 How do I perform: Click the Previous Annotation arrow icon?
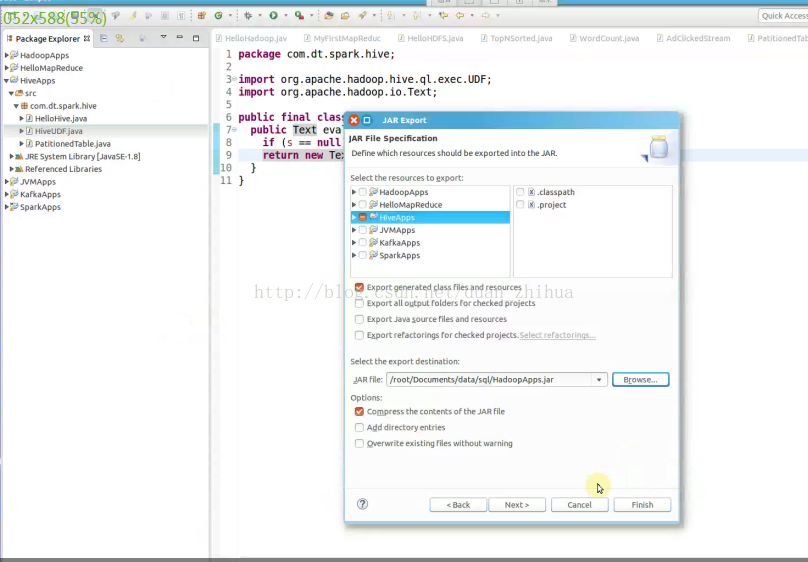(x=417, y=15)
